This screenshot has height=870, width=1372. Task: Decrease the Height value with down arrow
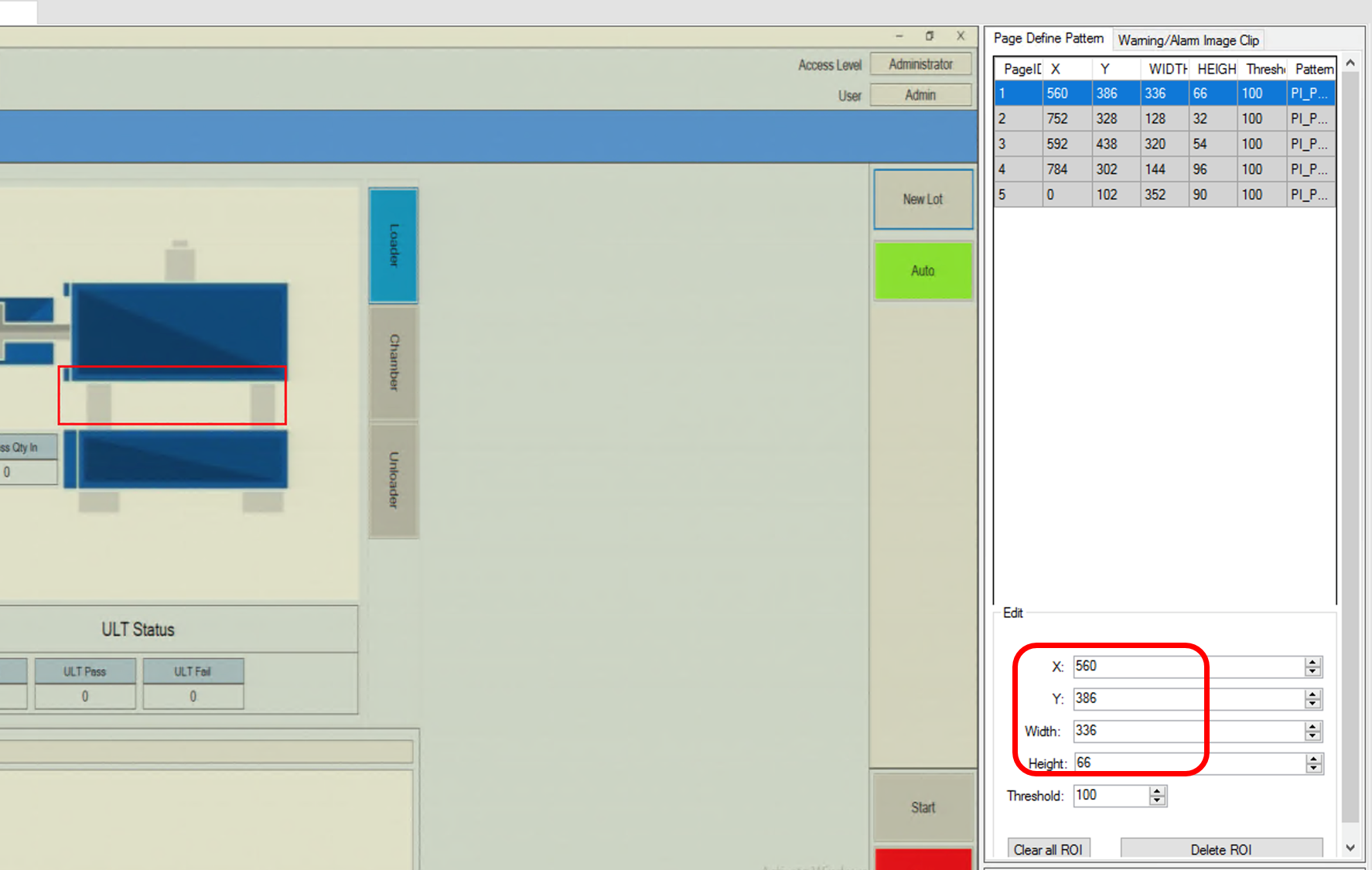[x=1313, y=768]
